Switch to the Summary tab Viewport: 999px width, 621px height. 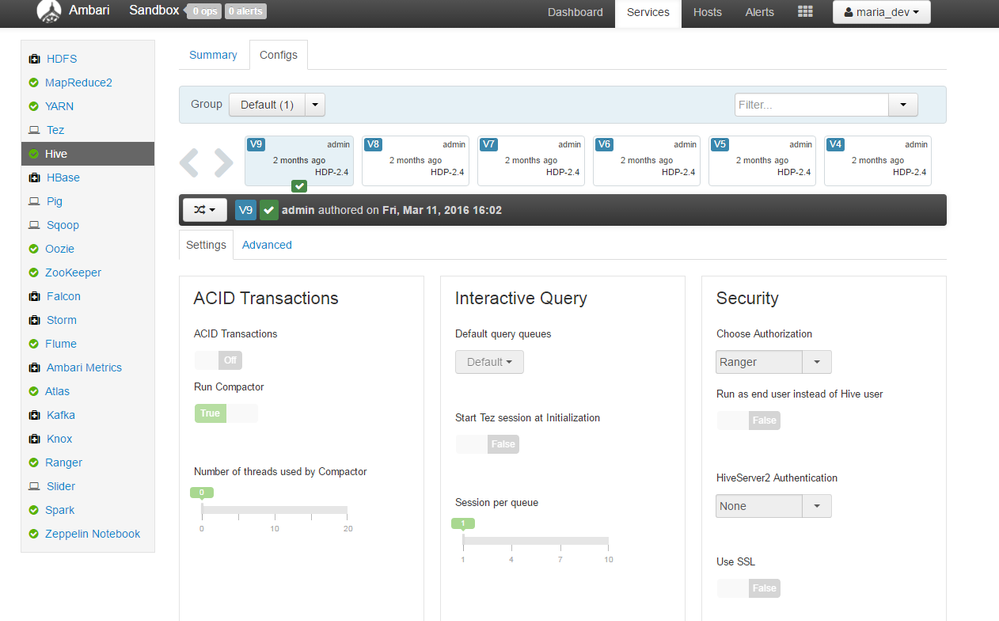213,55
